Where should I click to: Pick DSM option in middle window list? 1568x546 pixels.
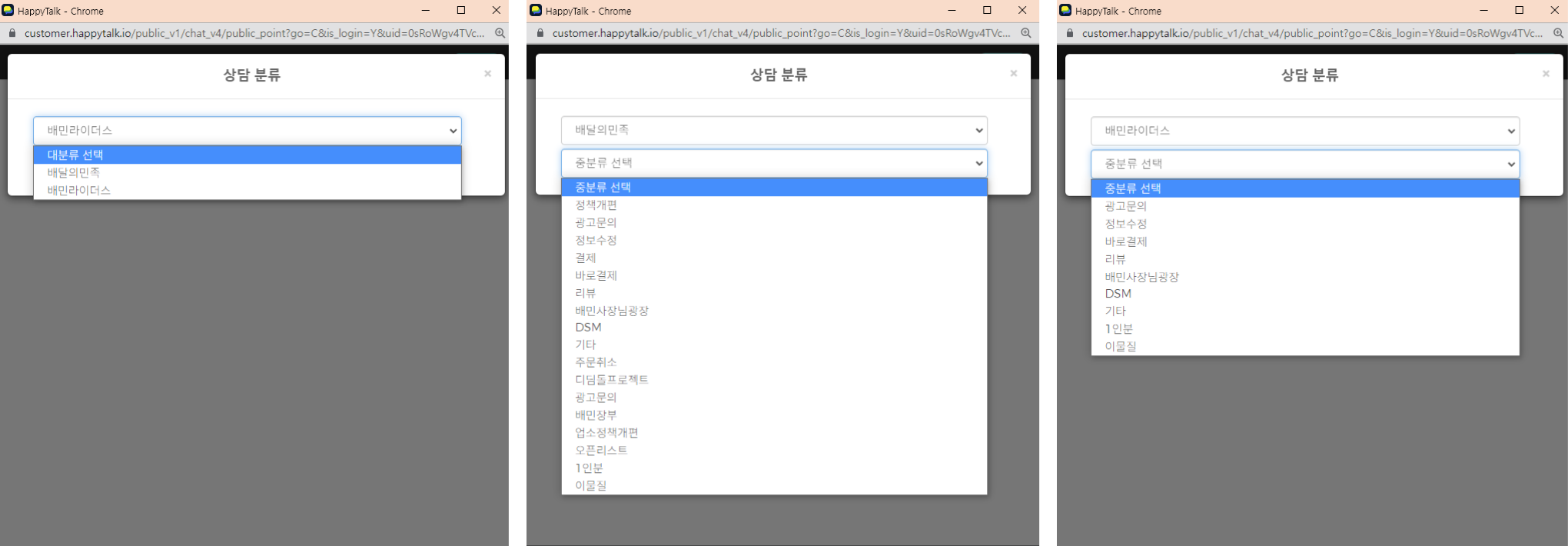click(774, 328)
